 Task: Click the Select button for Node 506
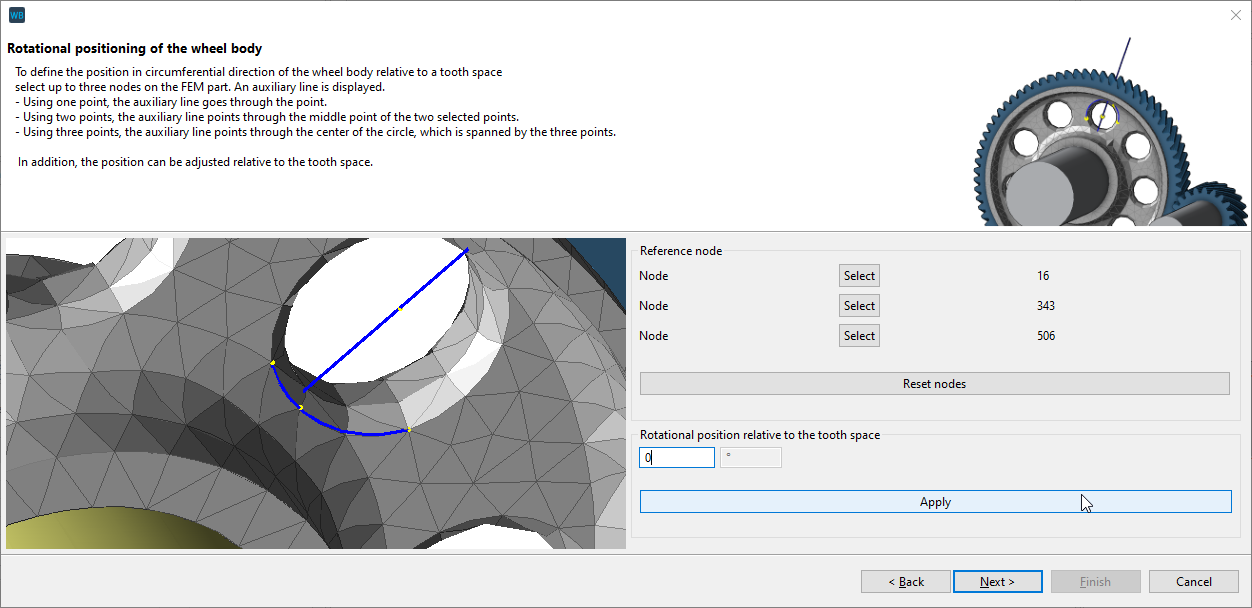coord(858,335)
